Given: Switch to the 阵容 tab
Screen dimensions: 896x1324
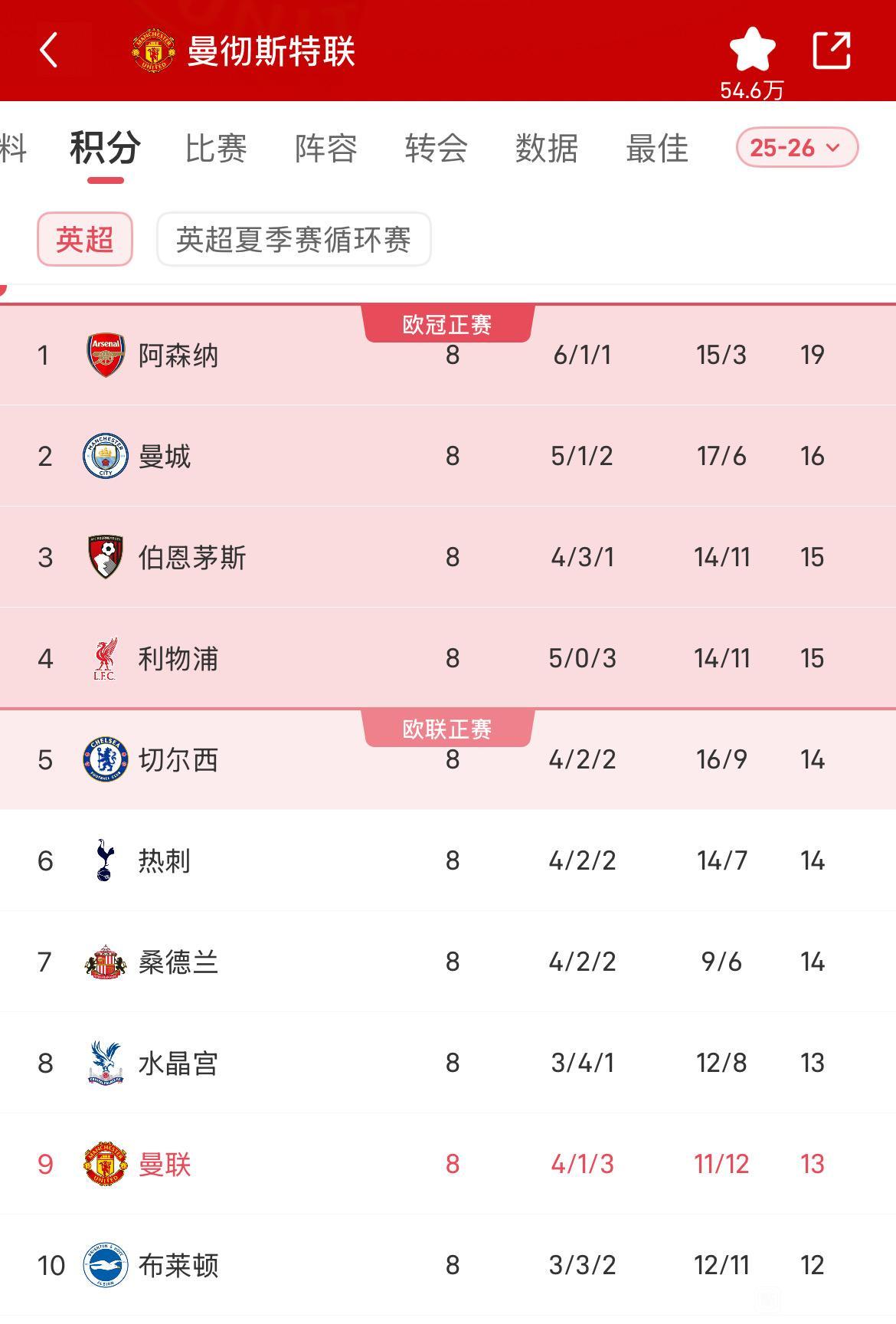Looking at the screenshot, I should (x=326, y=148).
